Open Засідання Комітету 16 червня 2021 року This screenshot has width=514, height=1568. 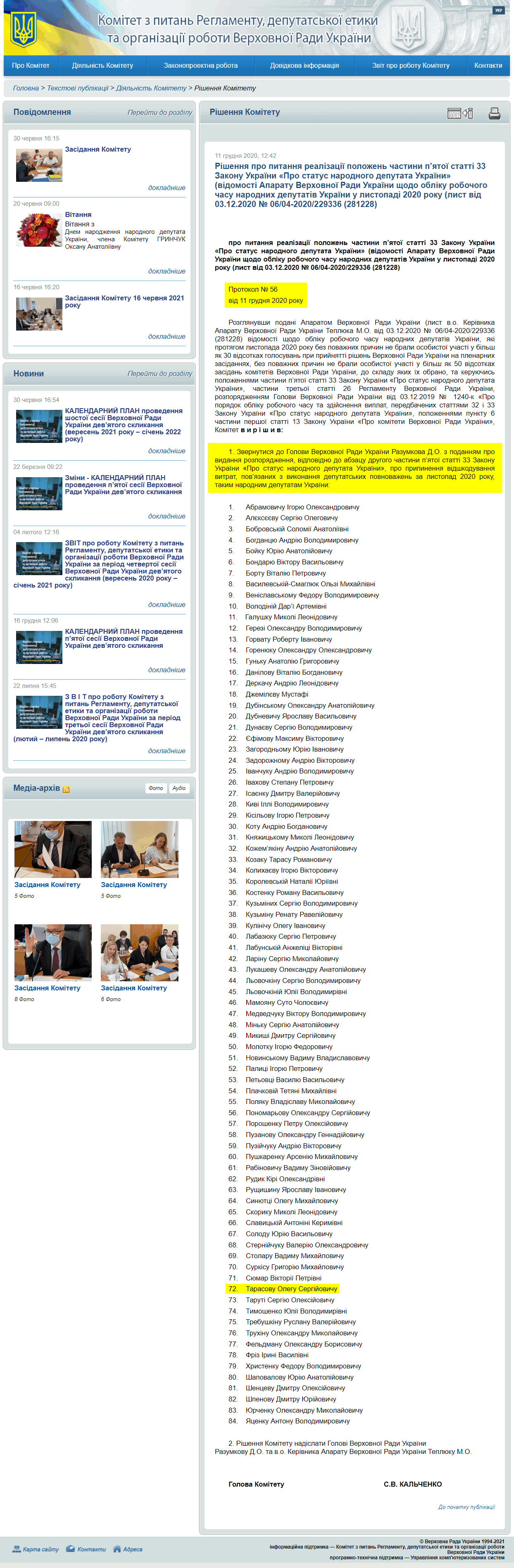pyautogui.click(x=124, y=301)
